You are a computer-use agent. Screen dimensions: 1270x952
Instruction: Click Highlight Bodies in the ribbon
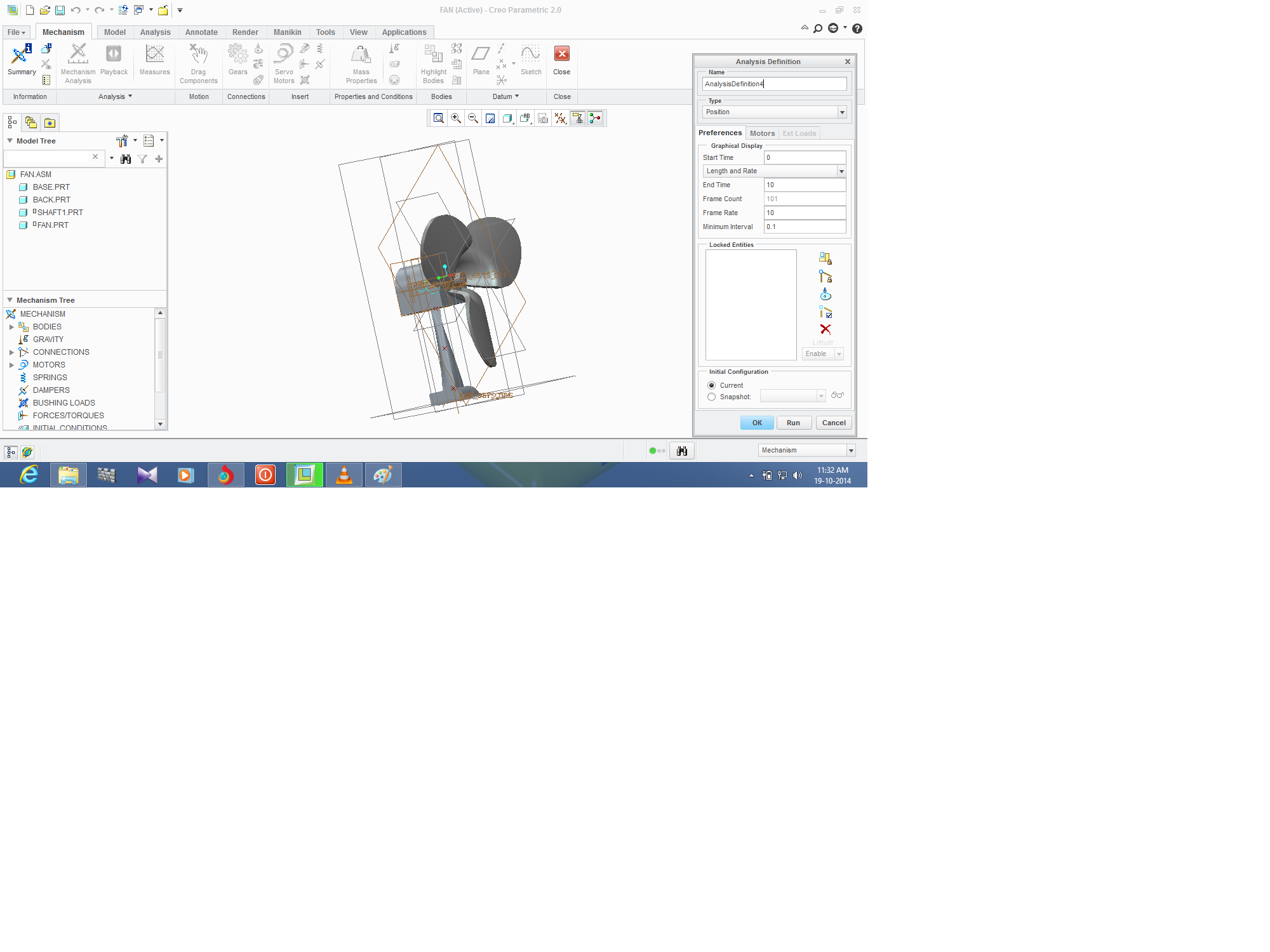[x=434, y=62]
